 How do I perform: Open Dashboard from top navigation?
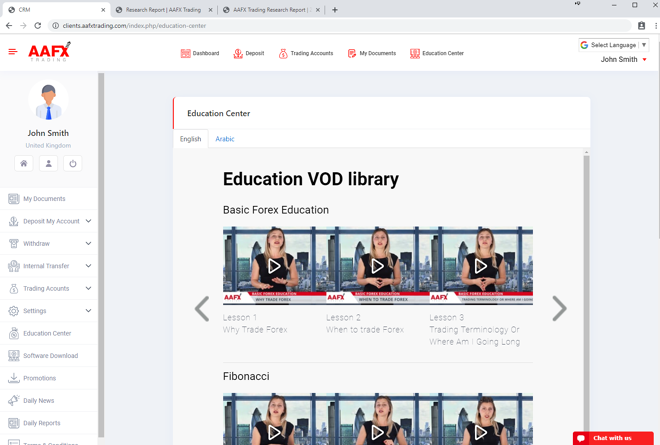point(200,53)
